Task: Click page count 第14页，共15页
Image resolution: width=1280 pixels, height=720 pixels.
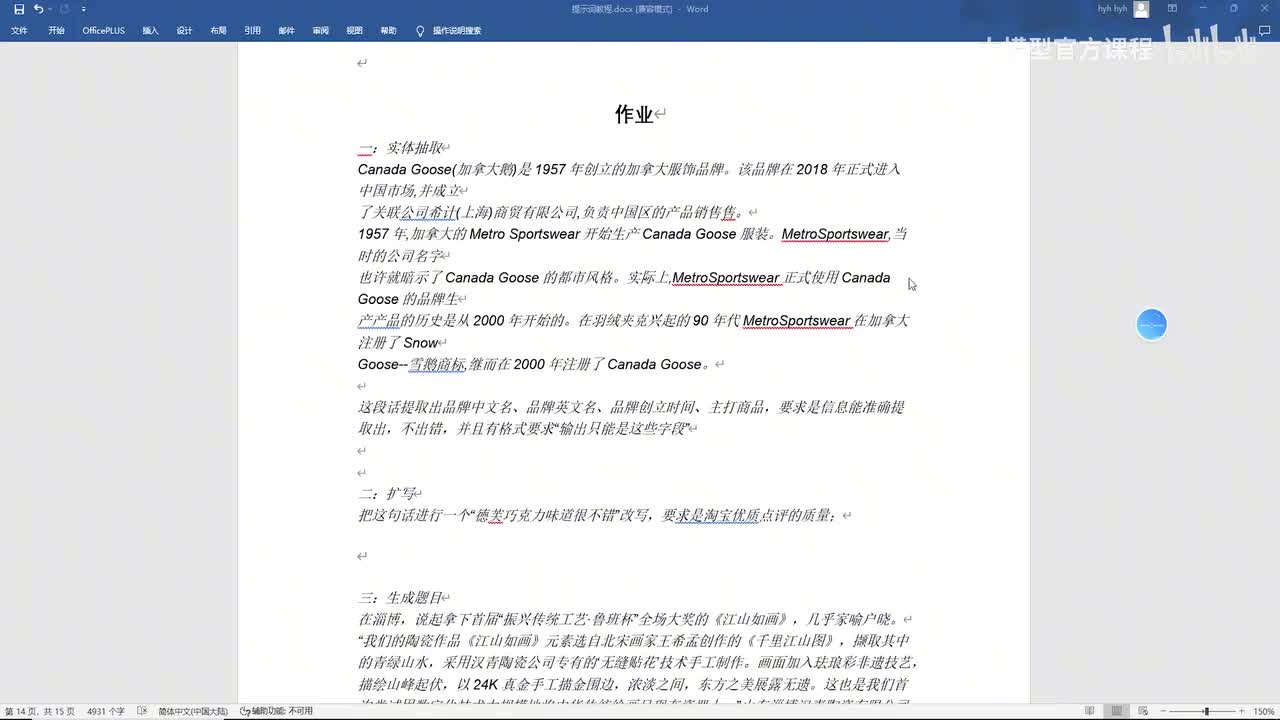Action: (39, 711)
